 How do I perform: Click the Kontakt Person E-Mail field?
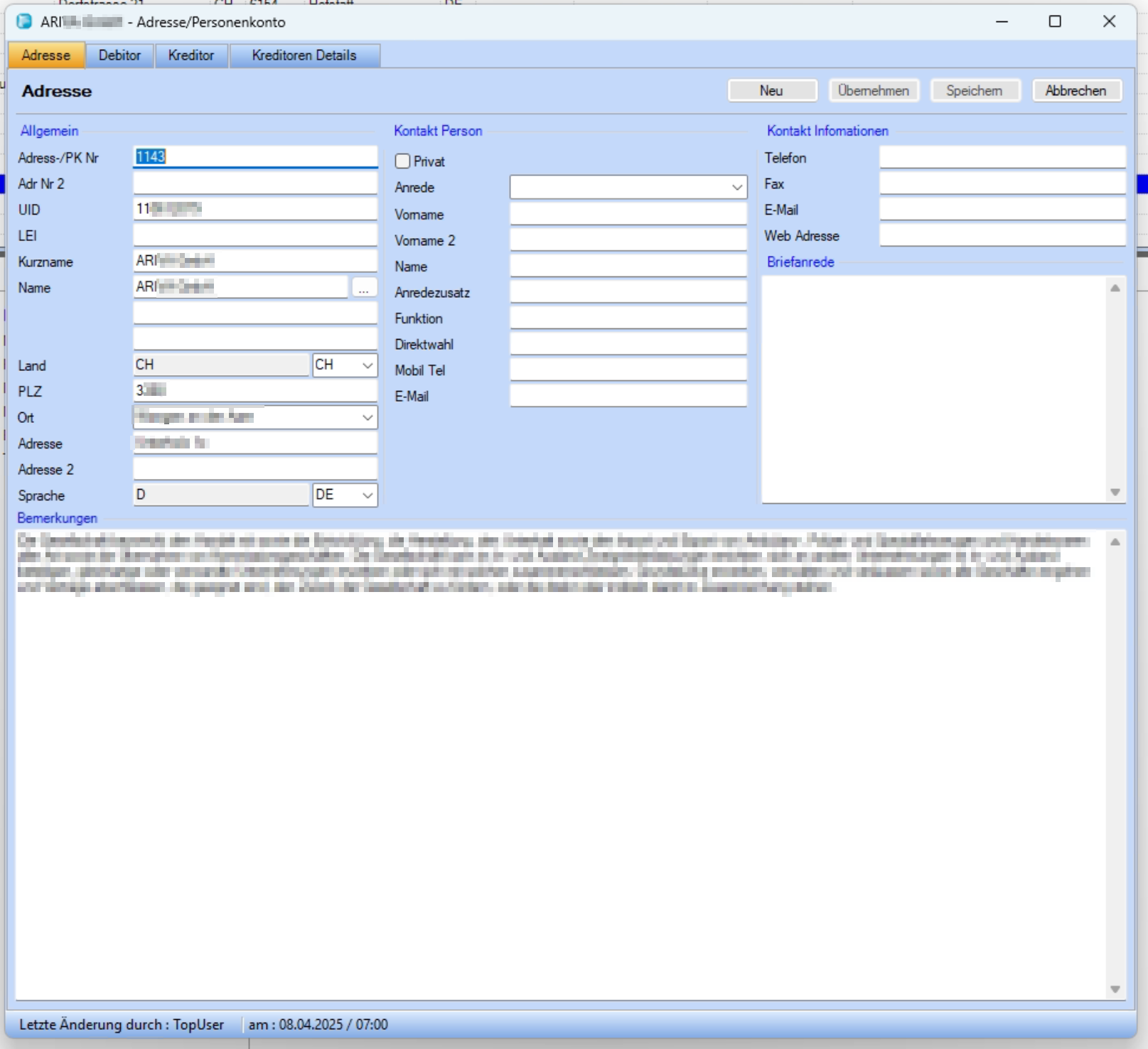click(628, 396)
